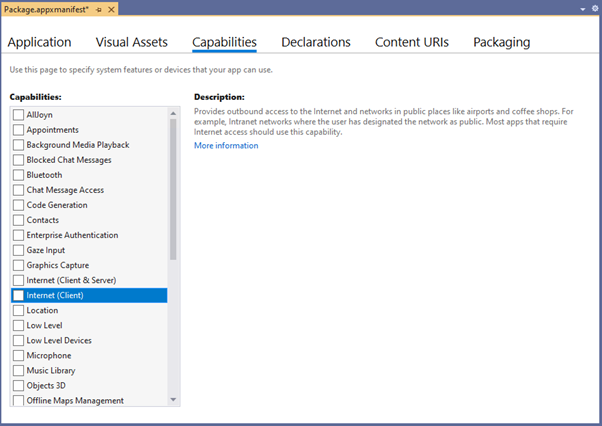
Task: Switch to the Application tab
Action: tap(40, 42)
